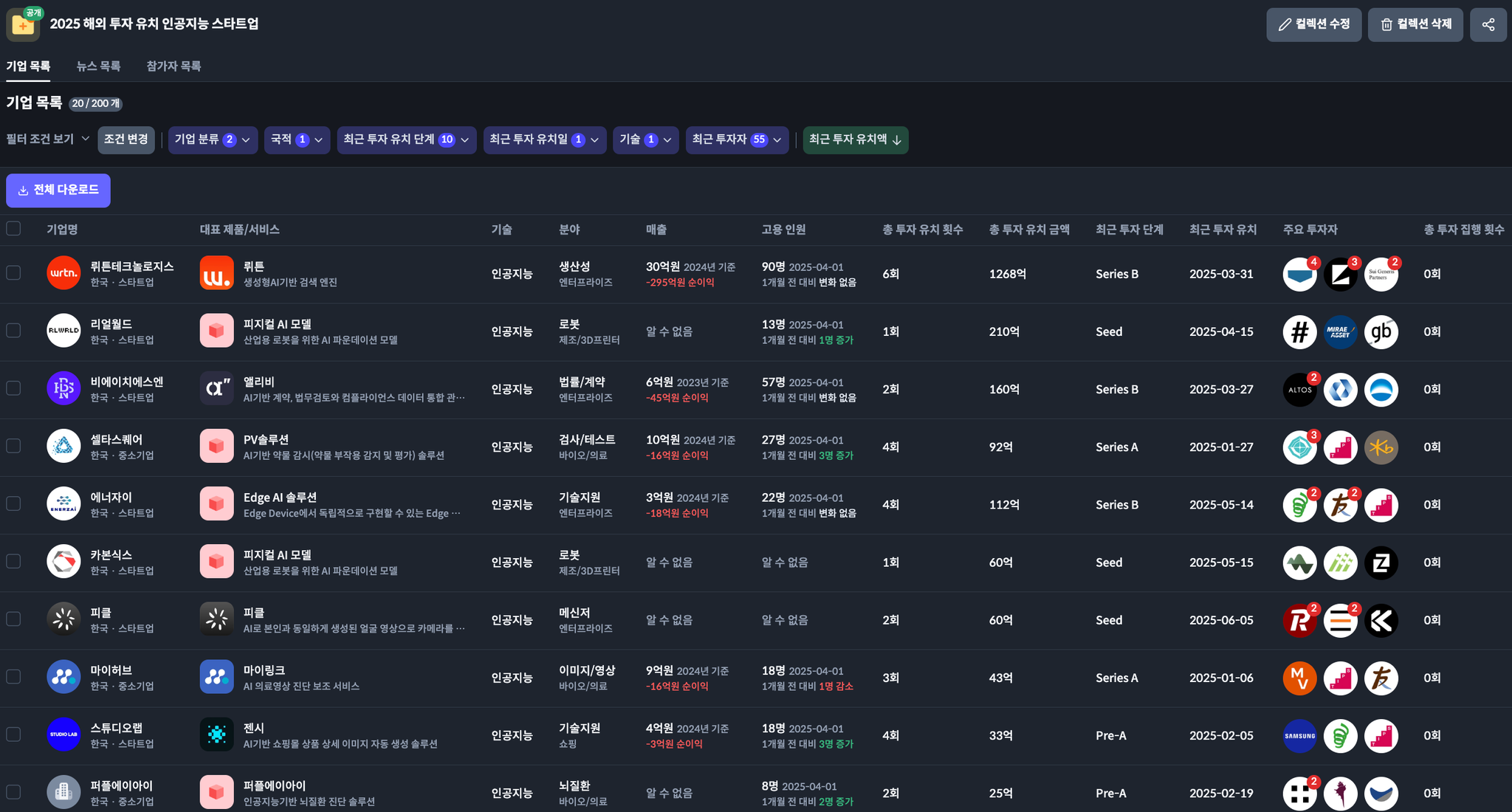
Task: Switch to the 참가자 목록 tab
Action: coord(173,66)
